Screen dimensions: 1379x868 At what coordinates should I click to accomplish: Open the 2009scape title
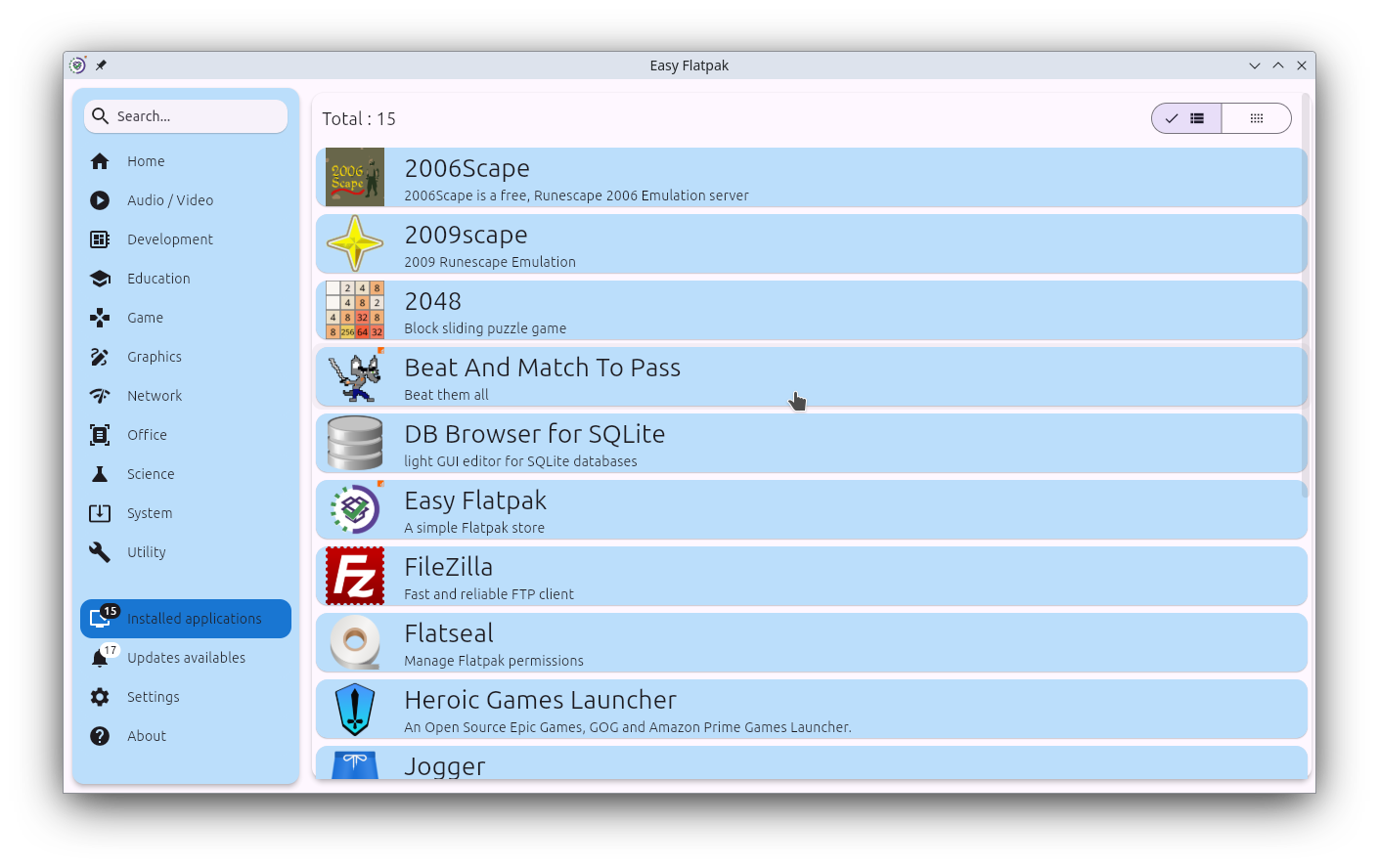466,235
